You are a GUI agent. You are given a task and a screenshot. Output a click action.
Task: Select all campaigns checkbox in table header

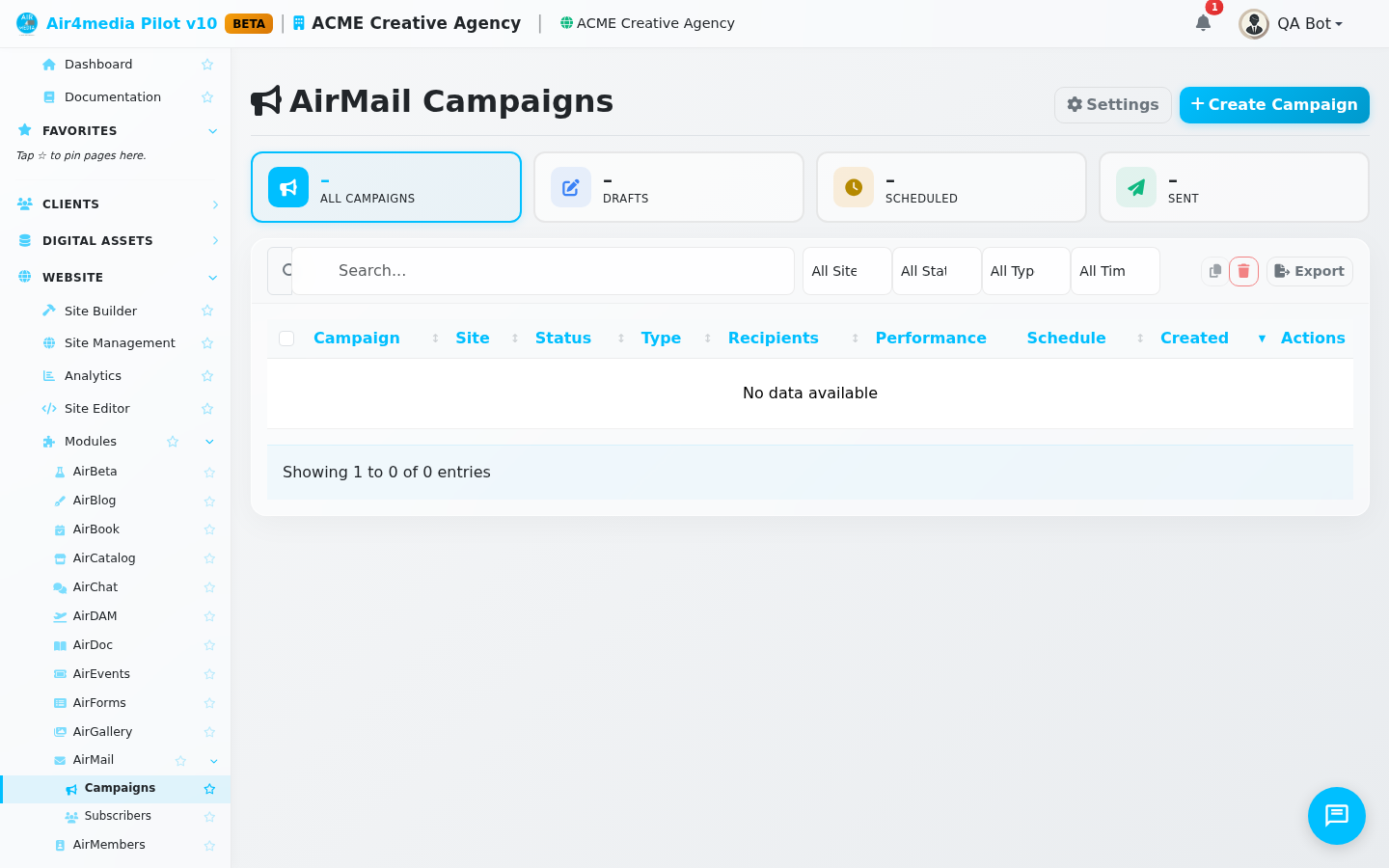point(286,338)
